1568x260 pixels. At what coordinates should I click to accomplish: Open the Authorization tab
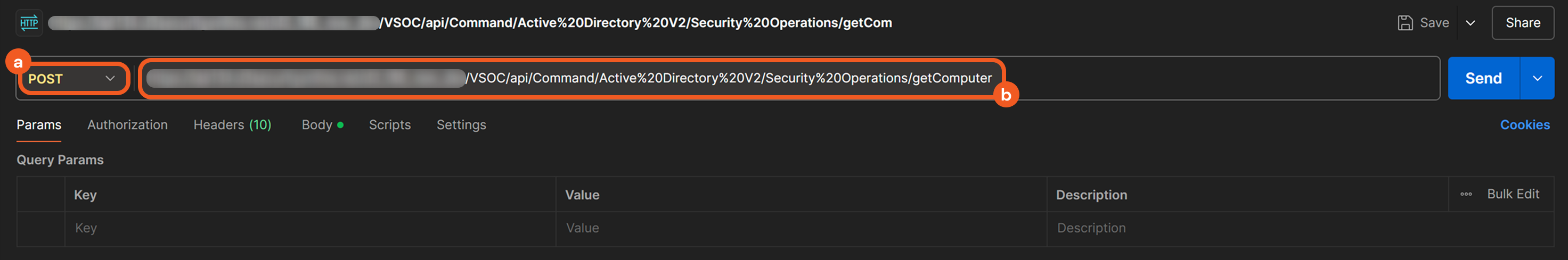[x=127, y=124]
